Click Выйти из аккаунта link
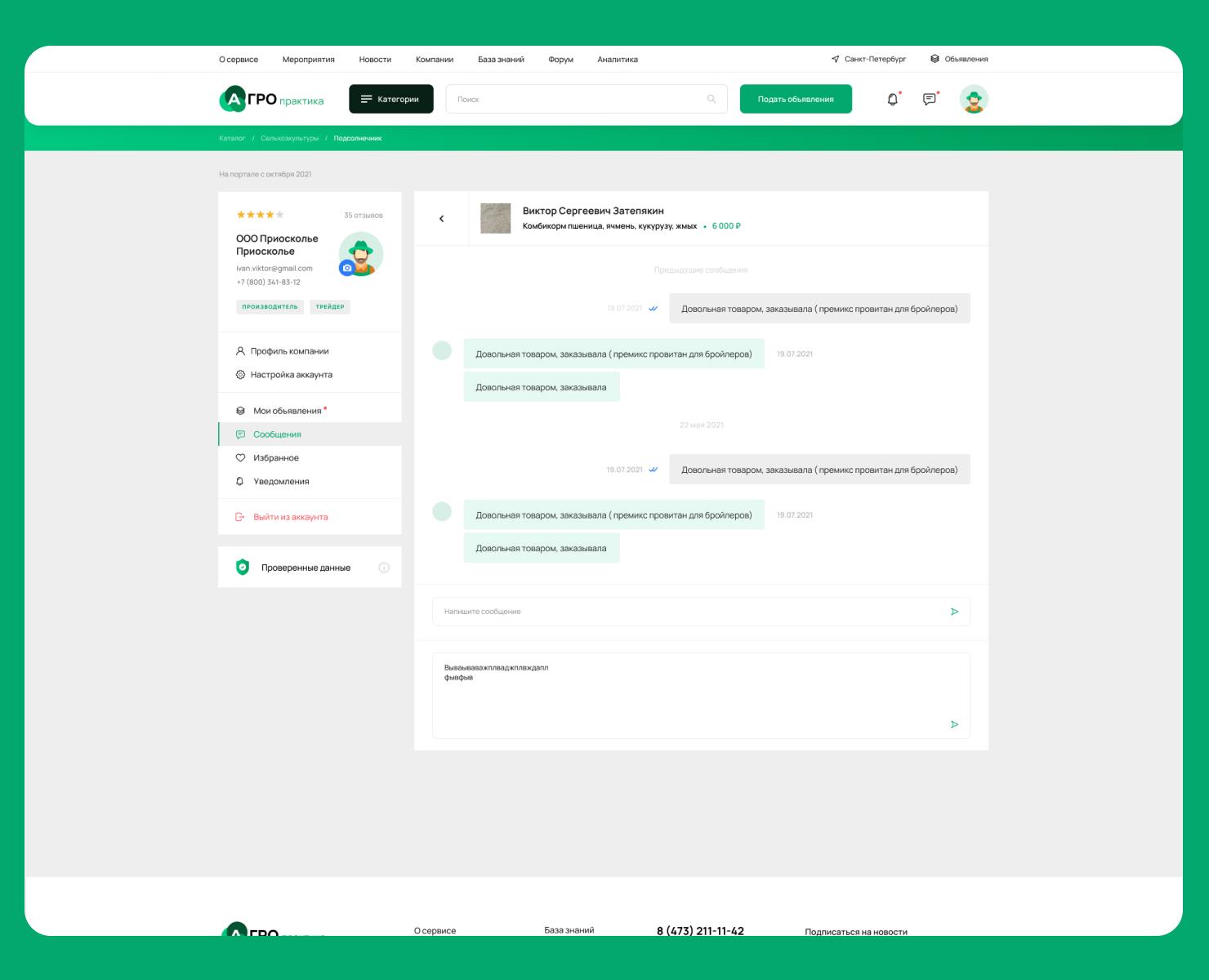The height and width of the screenshot is (980, 1209). pyautogui.click(x=290, y=517)
